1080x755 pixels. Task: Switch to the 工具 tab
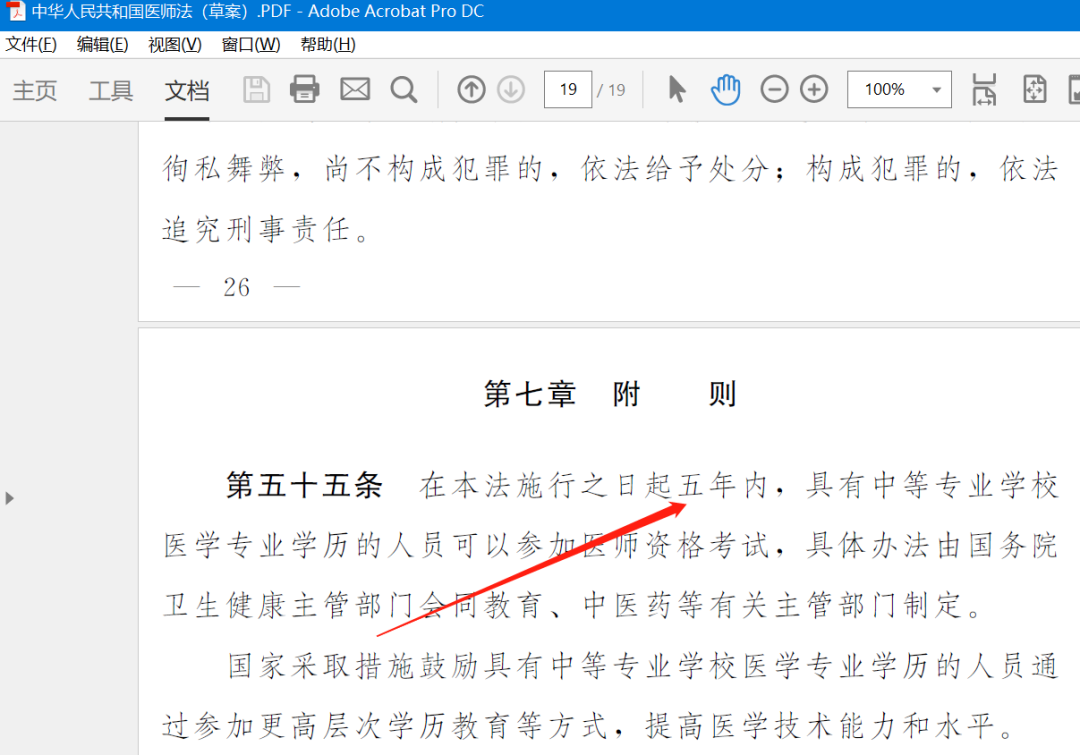tap(110, 90)
